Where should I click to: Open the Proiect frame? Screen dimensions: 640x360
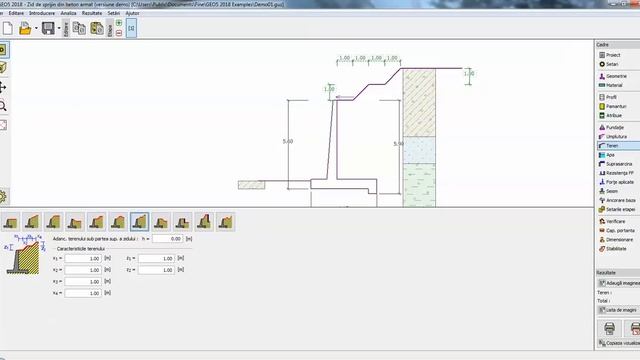pos(618,55)
